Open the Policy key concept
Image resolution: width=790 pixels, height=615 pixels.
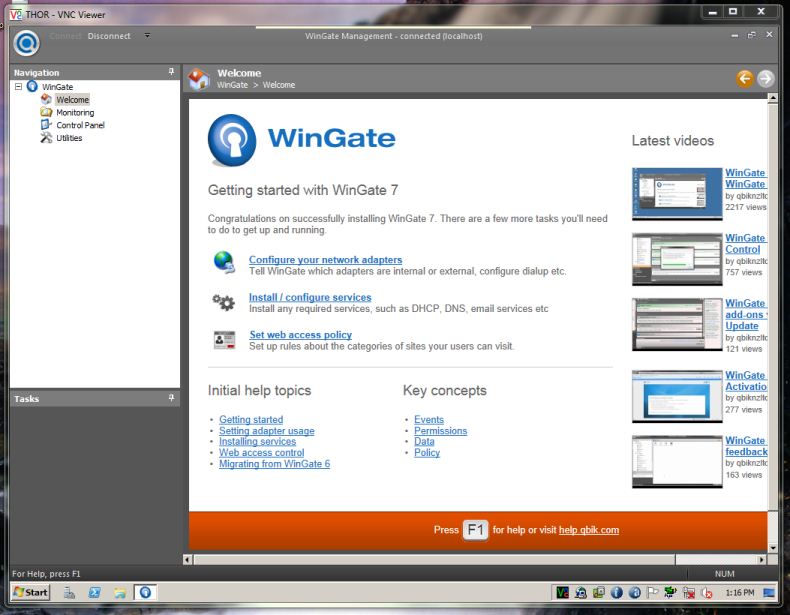coord(427,452)
